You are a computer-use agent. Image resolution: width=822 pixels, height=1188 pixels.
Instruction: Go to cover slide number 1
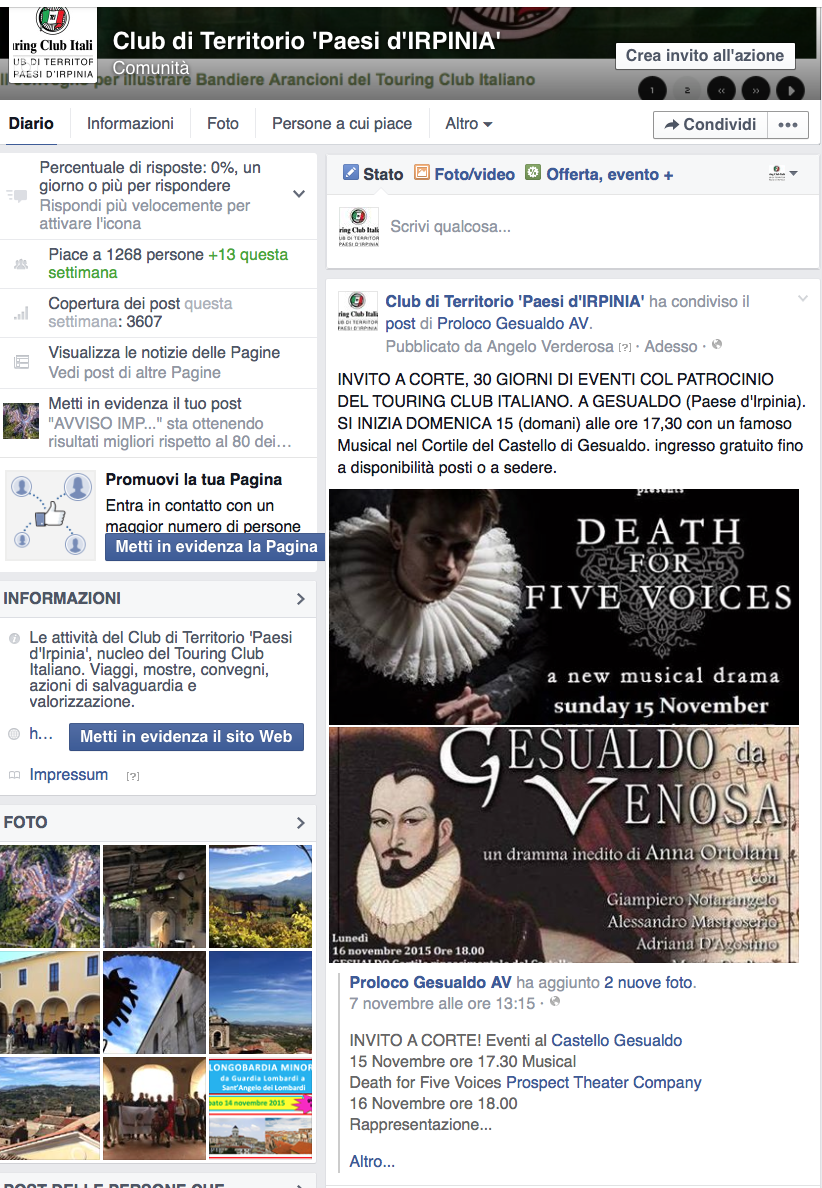(652, 90)
